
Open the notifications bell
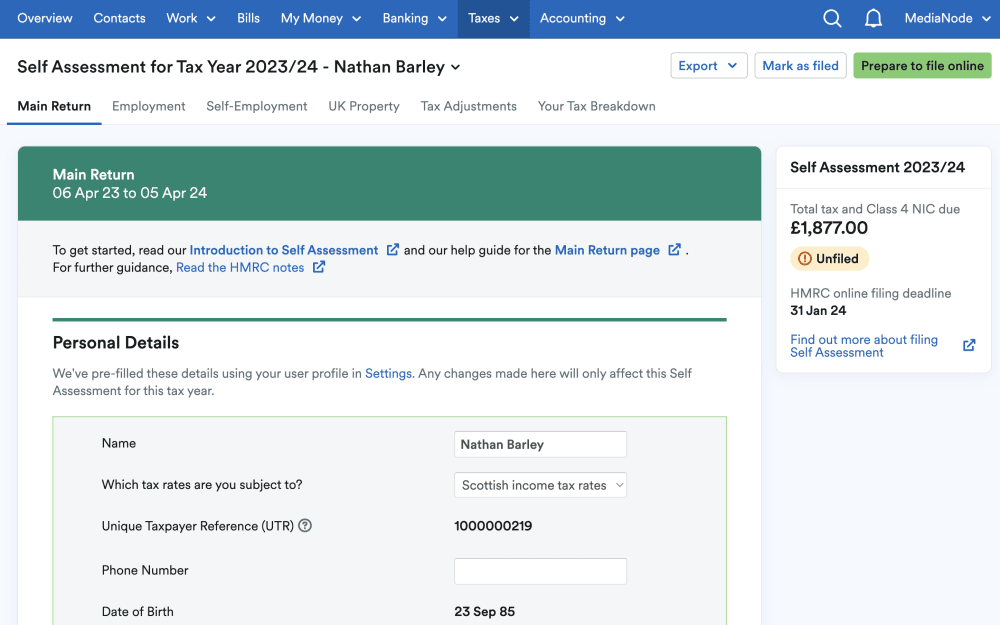873,19
